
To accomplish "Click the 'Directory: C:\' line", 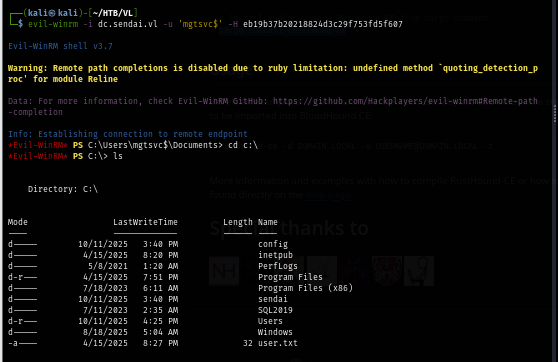I will (x=63, y=189).
